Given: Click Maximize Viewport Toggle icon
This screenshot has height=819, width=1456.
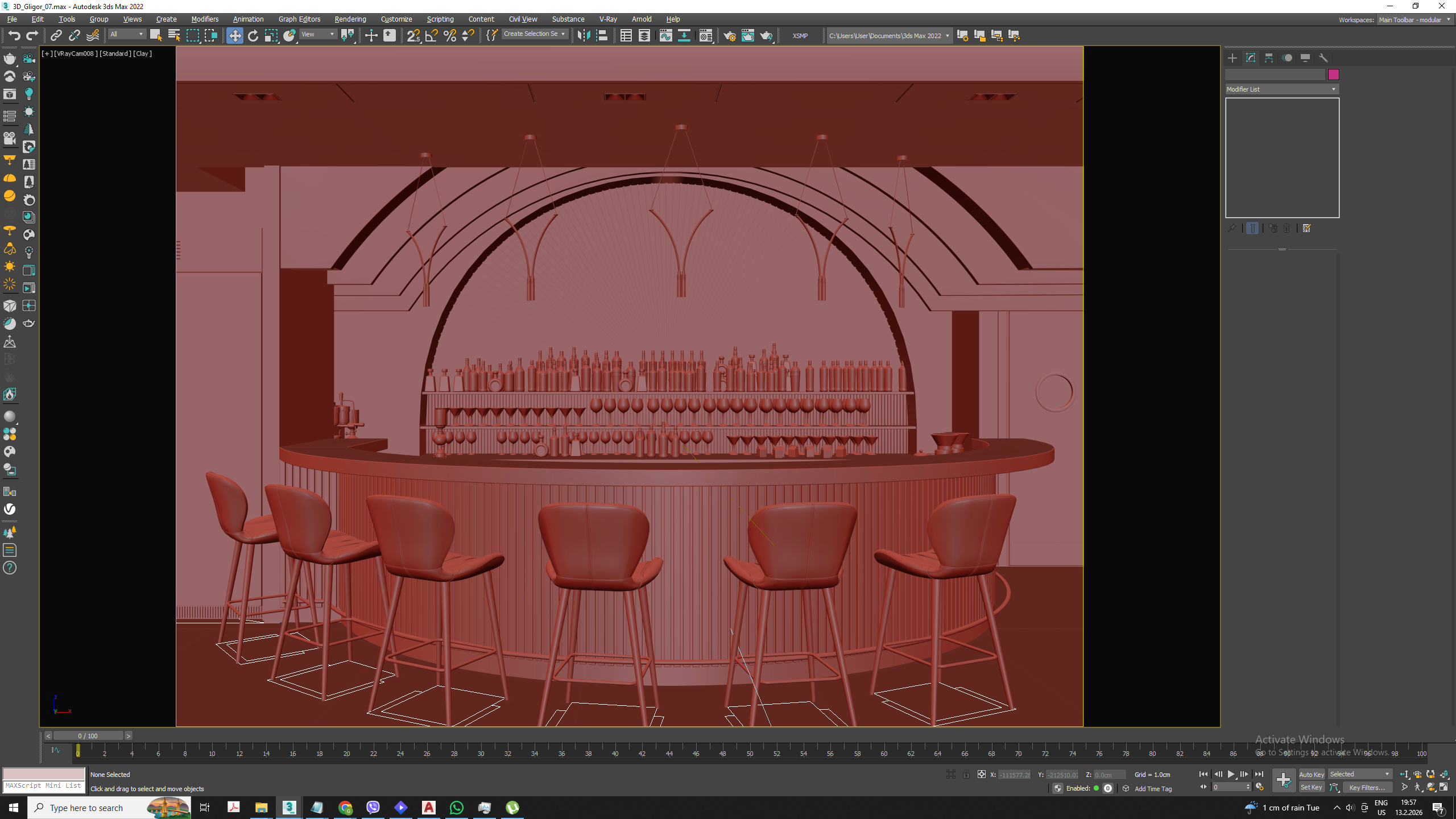Looking at the screenshot, I should [1443, 788].
